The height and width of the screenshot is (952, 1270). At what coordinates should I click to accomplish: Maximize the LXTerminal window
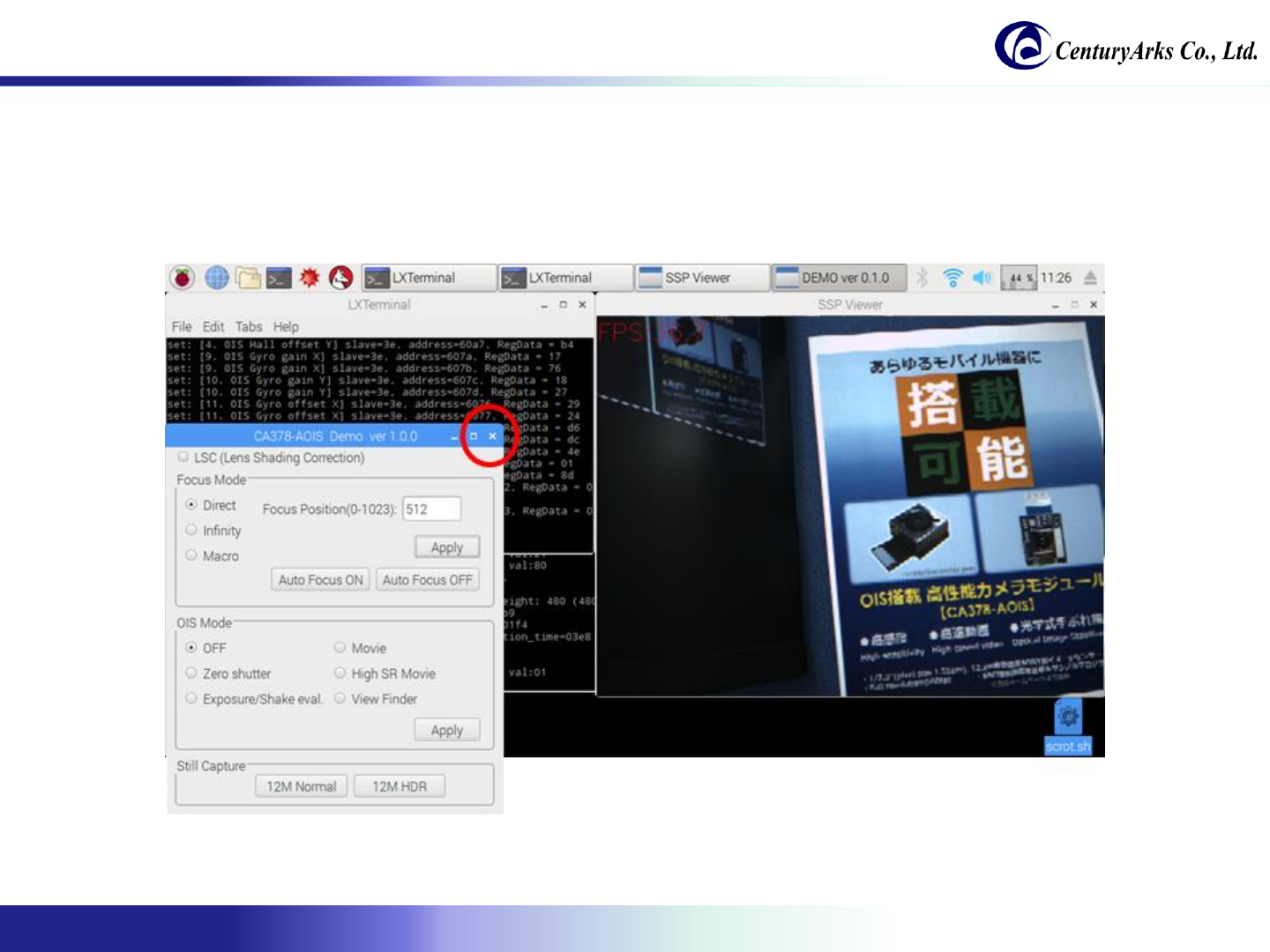click(564, 305)
